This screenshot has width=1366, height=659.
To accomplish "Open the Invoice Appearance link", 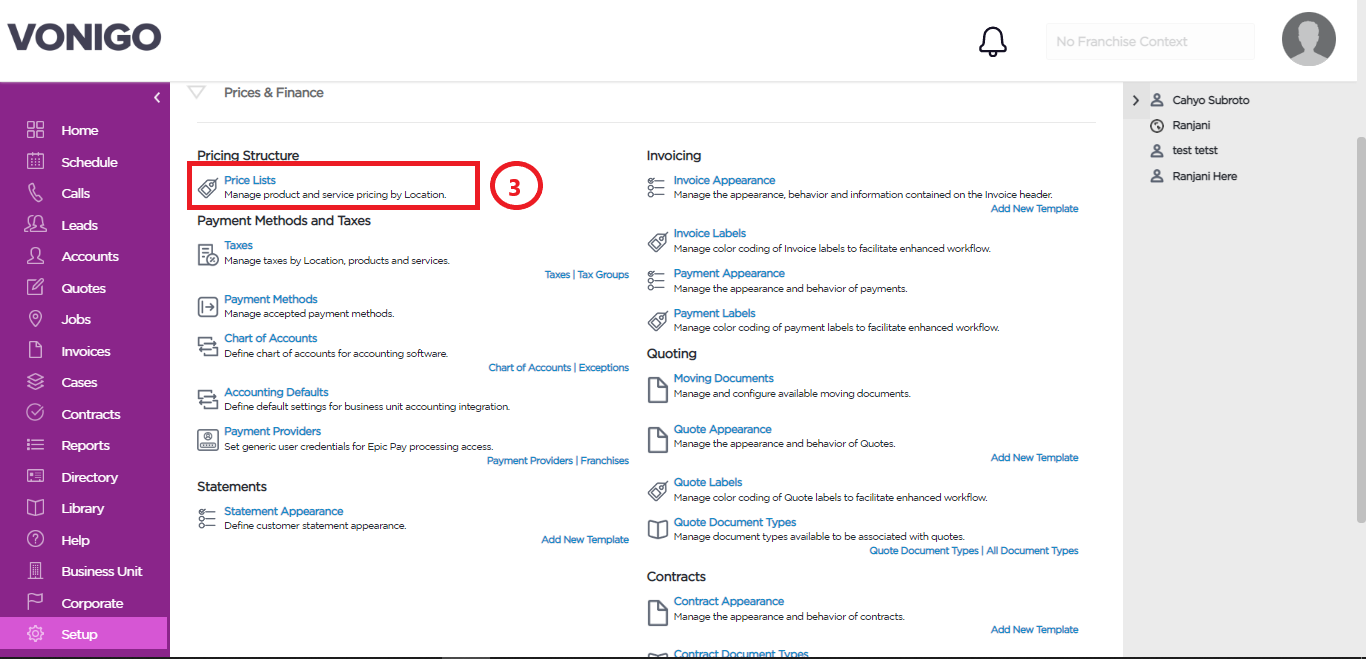I will click(x=724, y=180).
